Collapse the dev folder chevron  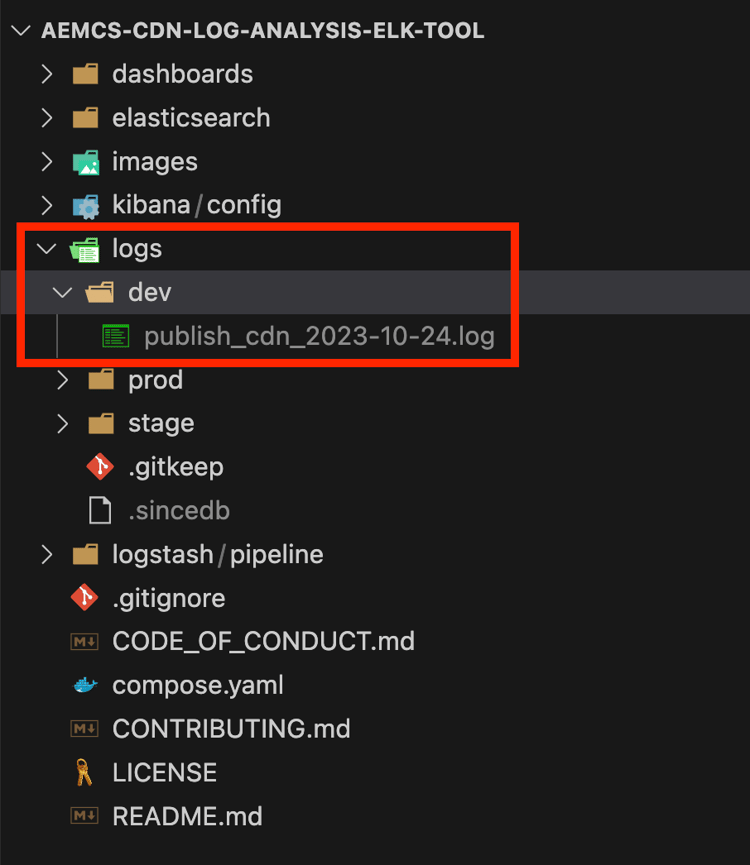click(x=62, y=292)
